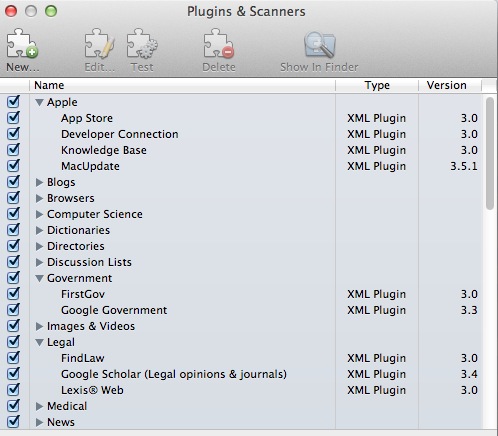Toggle the App Store checkbox
This screenshot has width=498, height=436.
13,118
